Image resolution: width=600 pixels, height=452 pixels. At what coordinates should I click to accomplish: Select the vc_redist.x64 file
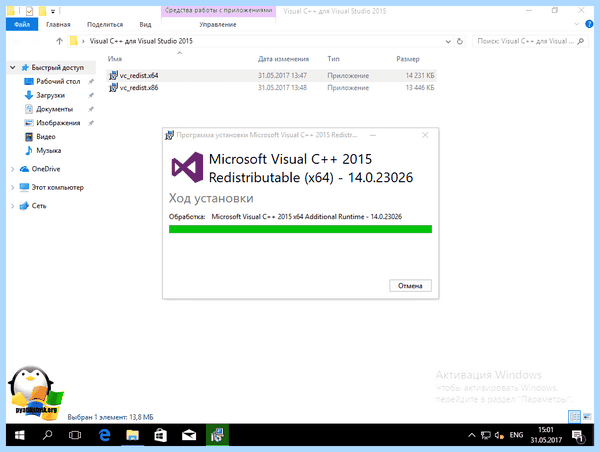coord(271,75)
